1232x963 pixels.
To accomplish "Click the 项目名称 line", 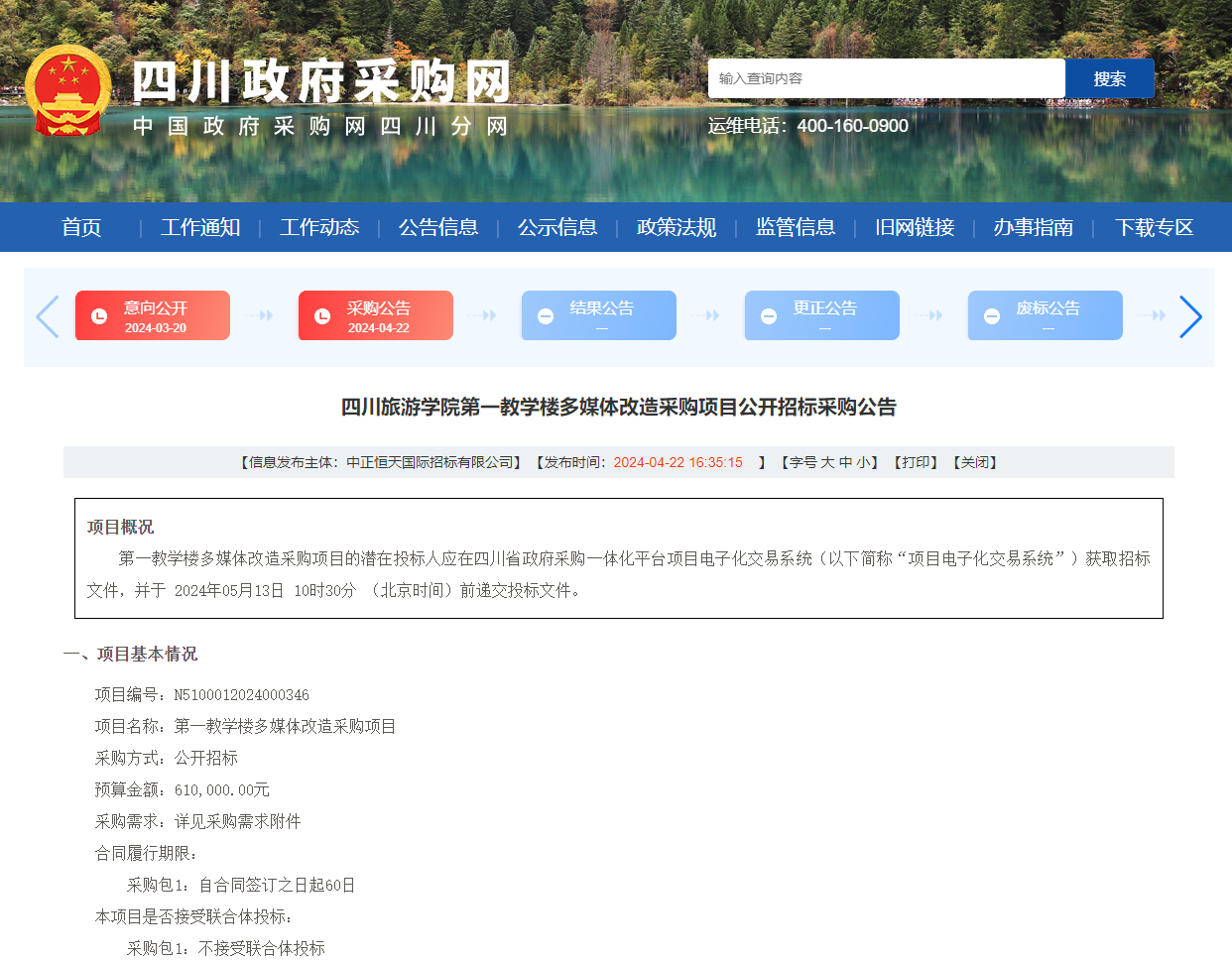I will (246, 727).
